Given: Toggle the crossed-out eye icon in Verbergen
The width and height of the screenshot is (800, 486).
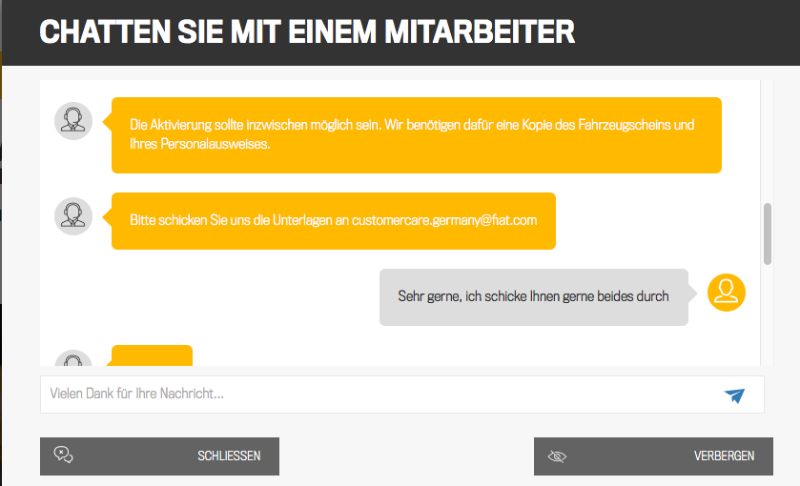Looking at the screenshot, I should point(557,456).
